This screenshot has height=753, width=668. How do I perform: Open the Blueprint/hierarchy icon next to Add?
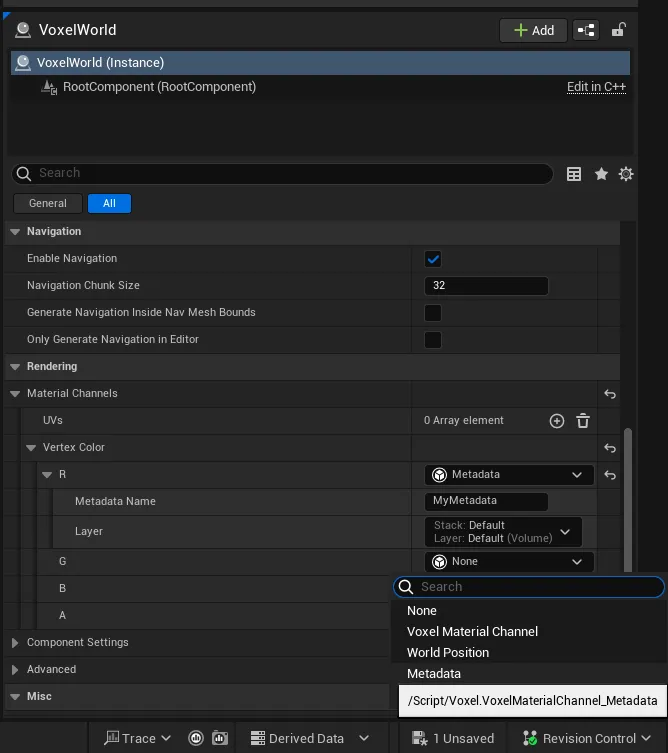tap(586, 30)
